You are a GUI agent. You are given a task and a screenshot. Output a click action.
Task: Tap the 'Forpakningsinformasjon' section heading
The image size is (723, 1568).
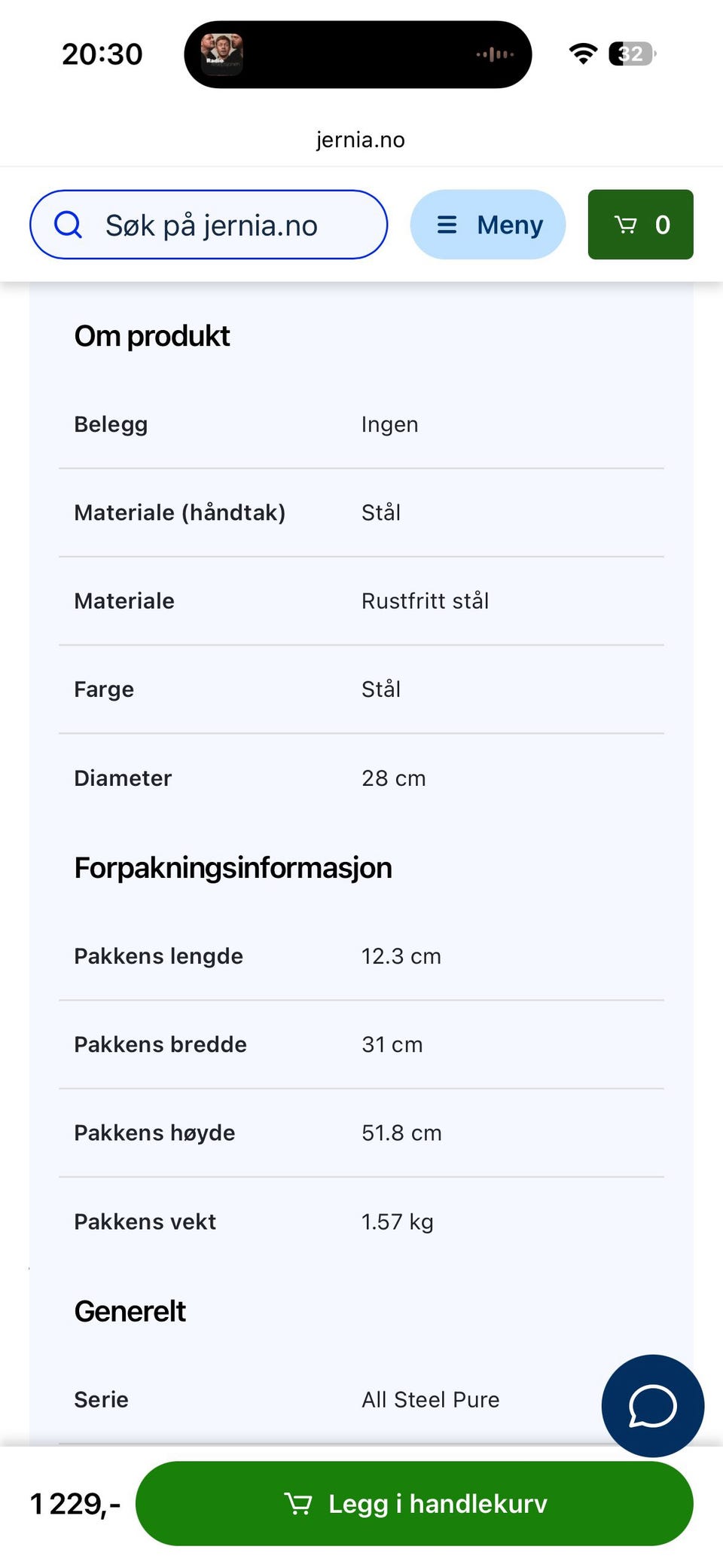pos(233,868)
